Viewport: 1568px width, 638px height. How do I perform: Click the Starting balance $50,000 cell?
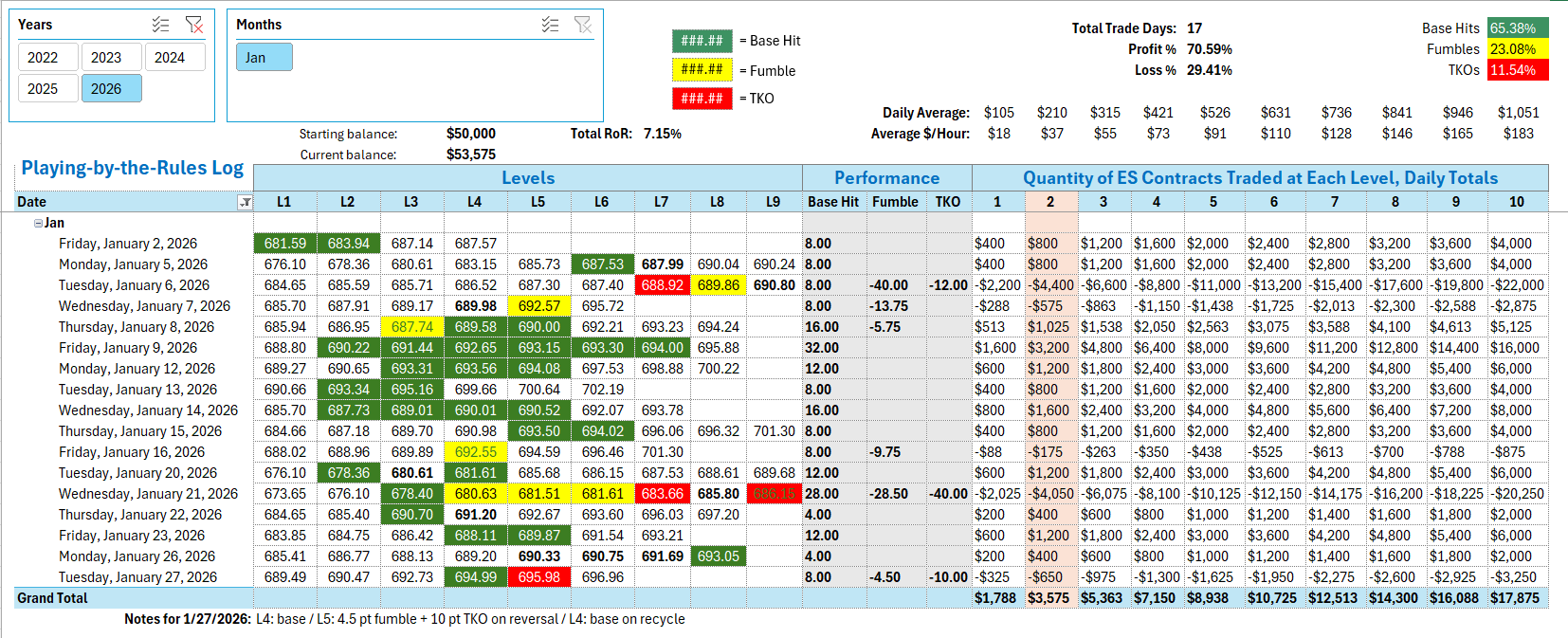(471, 134)
